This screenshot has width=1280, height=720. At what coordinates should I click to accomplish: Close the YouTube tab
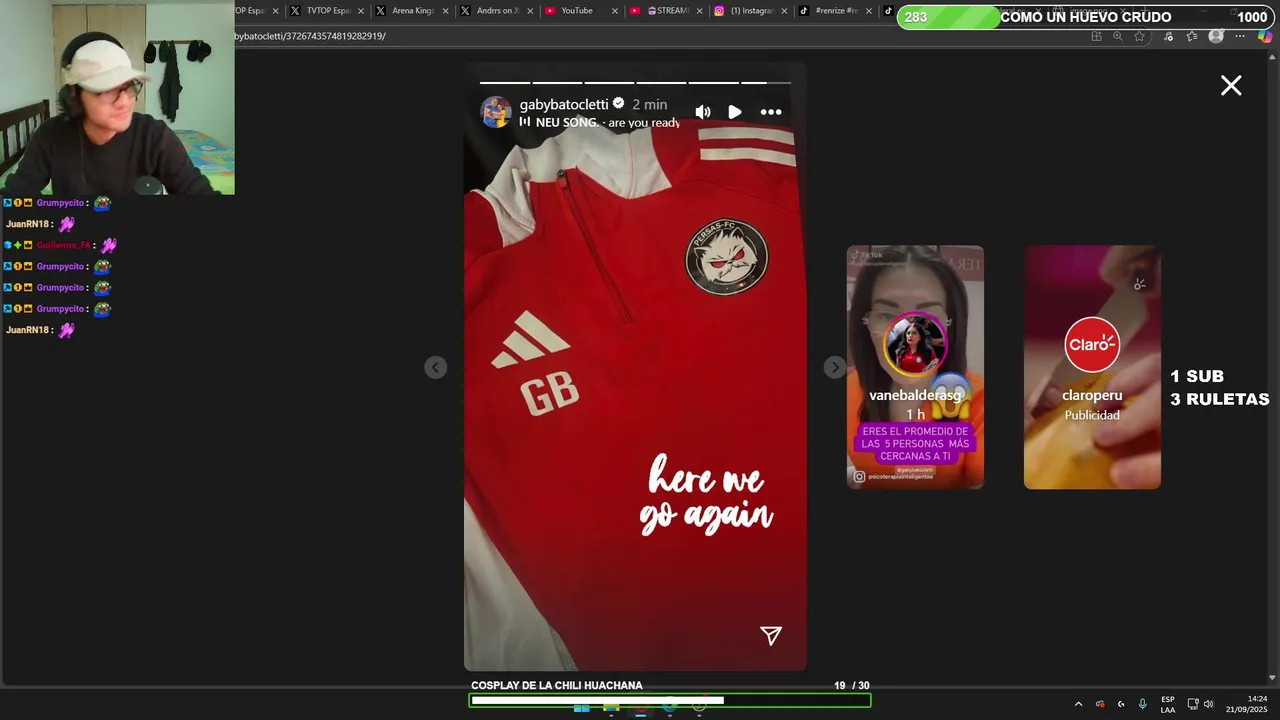615,11
